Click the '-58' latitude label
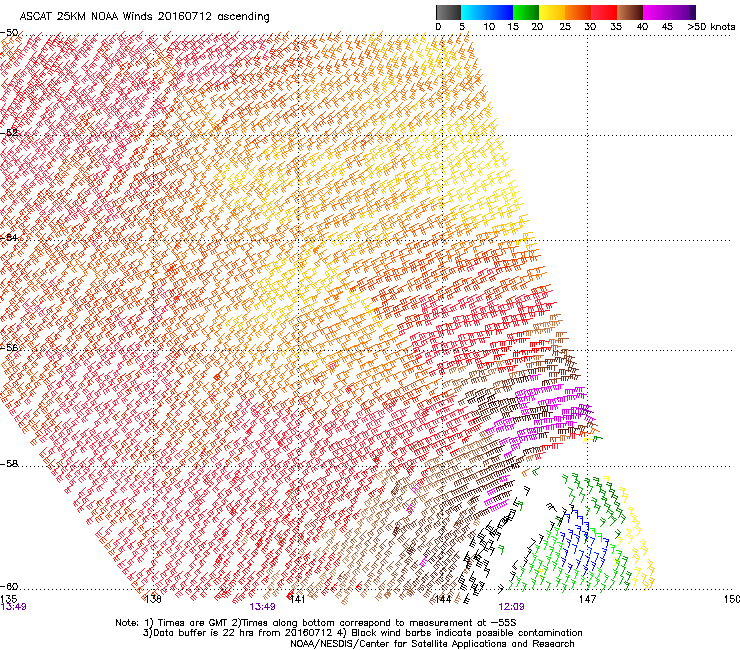740x650 pixels. click(9, 464)
